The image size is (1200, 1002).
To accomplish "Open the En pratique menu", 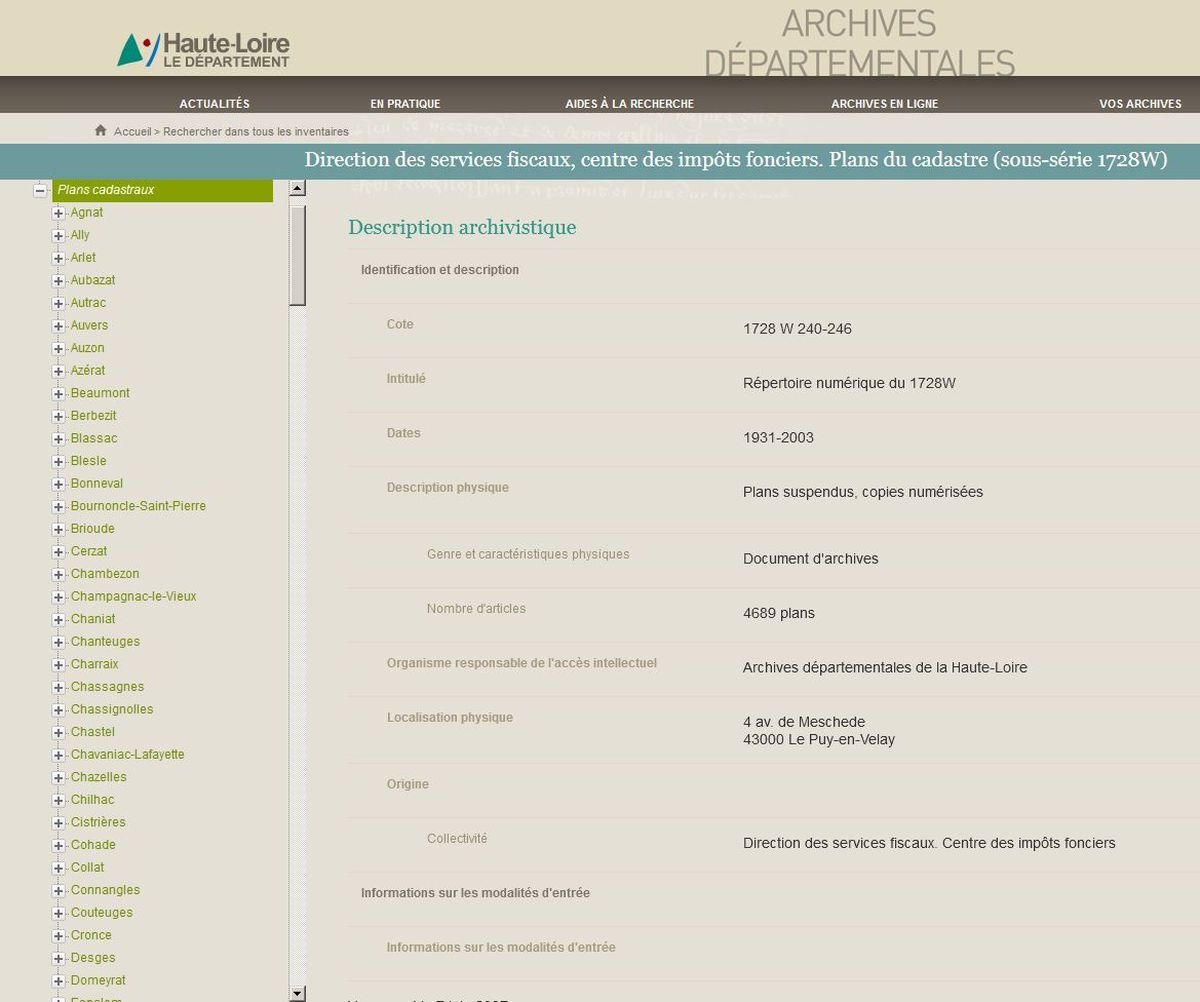I will tap(405, 104).
